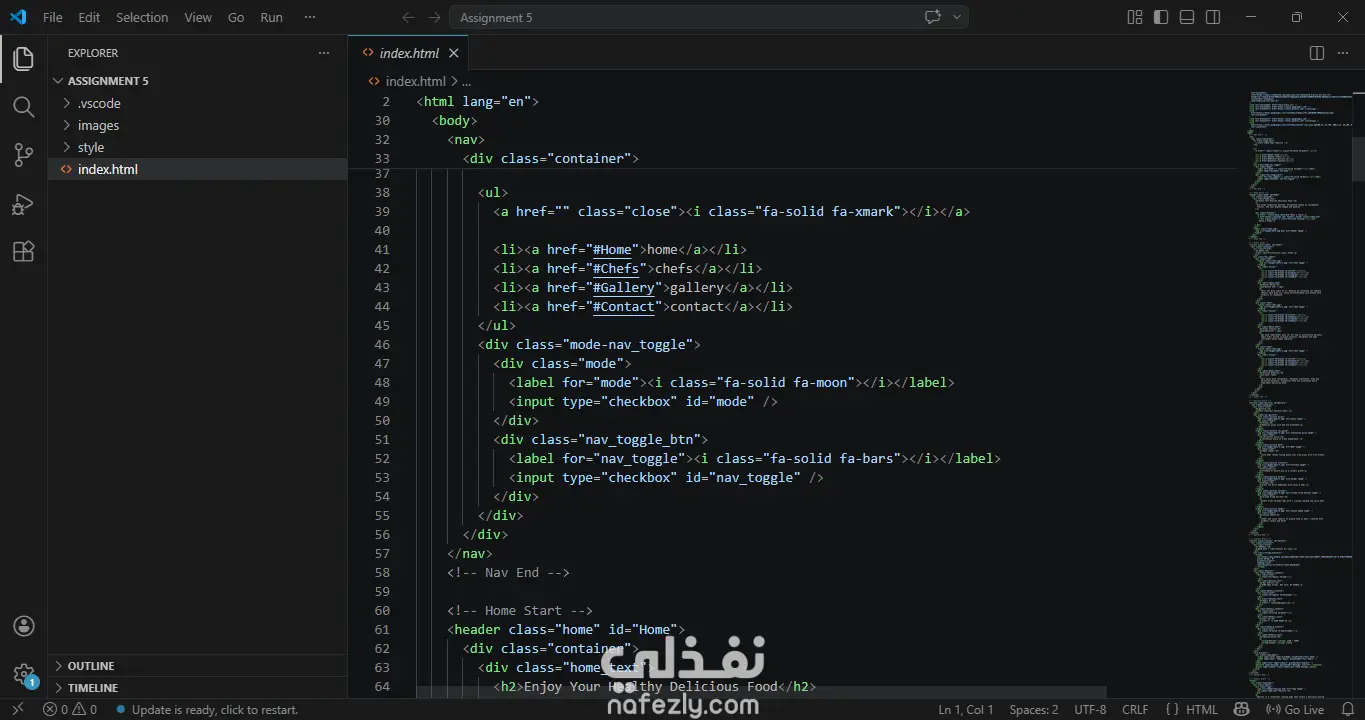Click the editor vertical scrollbar
1365x720 pixels.
tap(1358, 160)
